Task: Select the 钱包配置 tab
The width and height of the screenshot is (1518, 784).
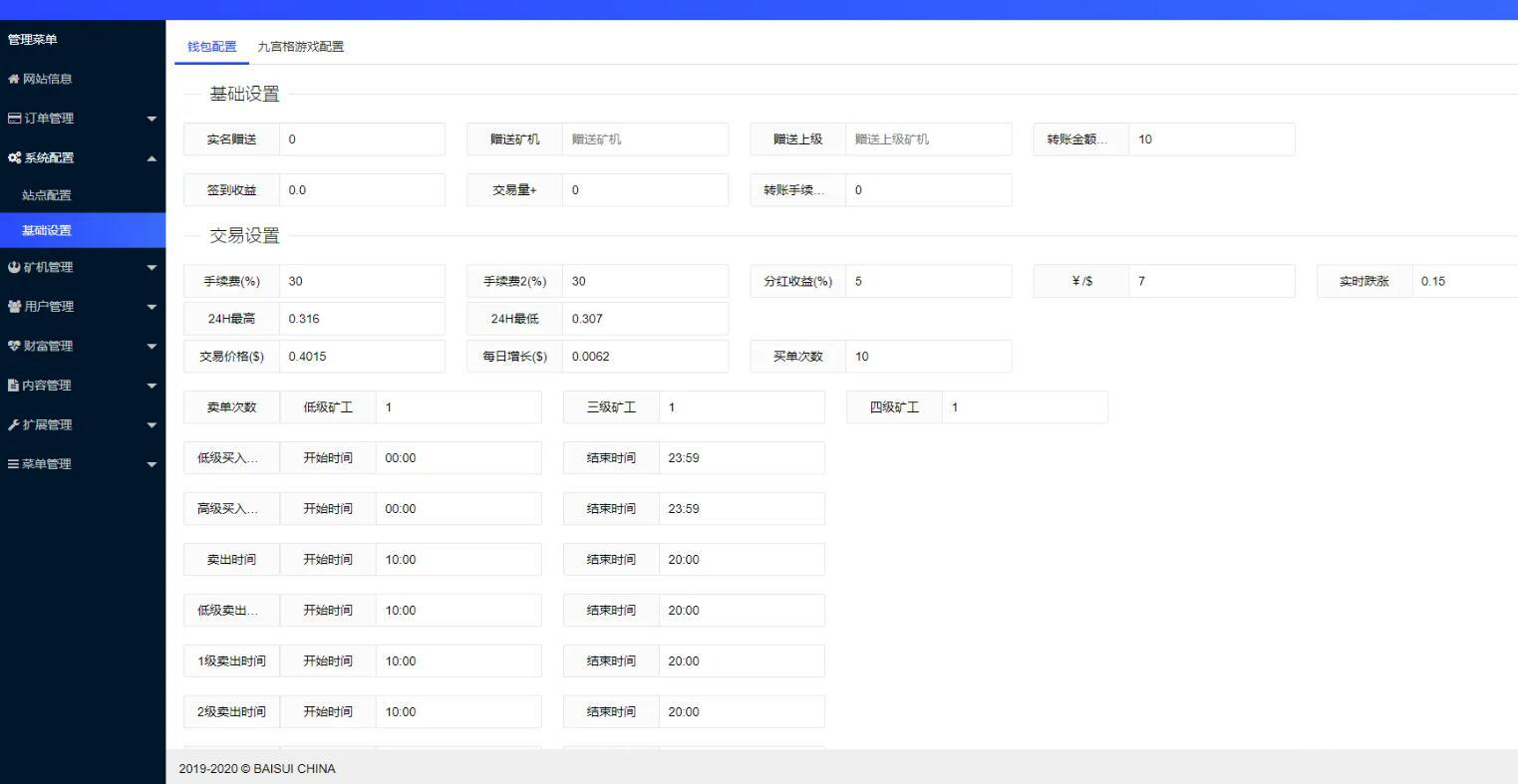Action: coord(211,47)
